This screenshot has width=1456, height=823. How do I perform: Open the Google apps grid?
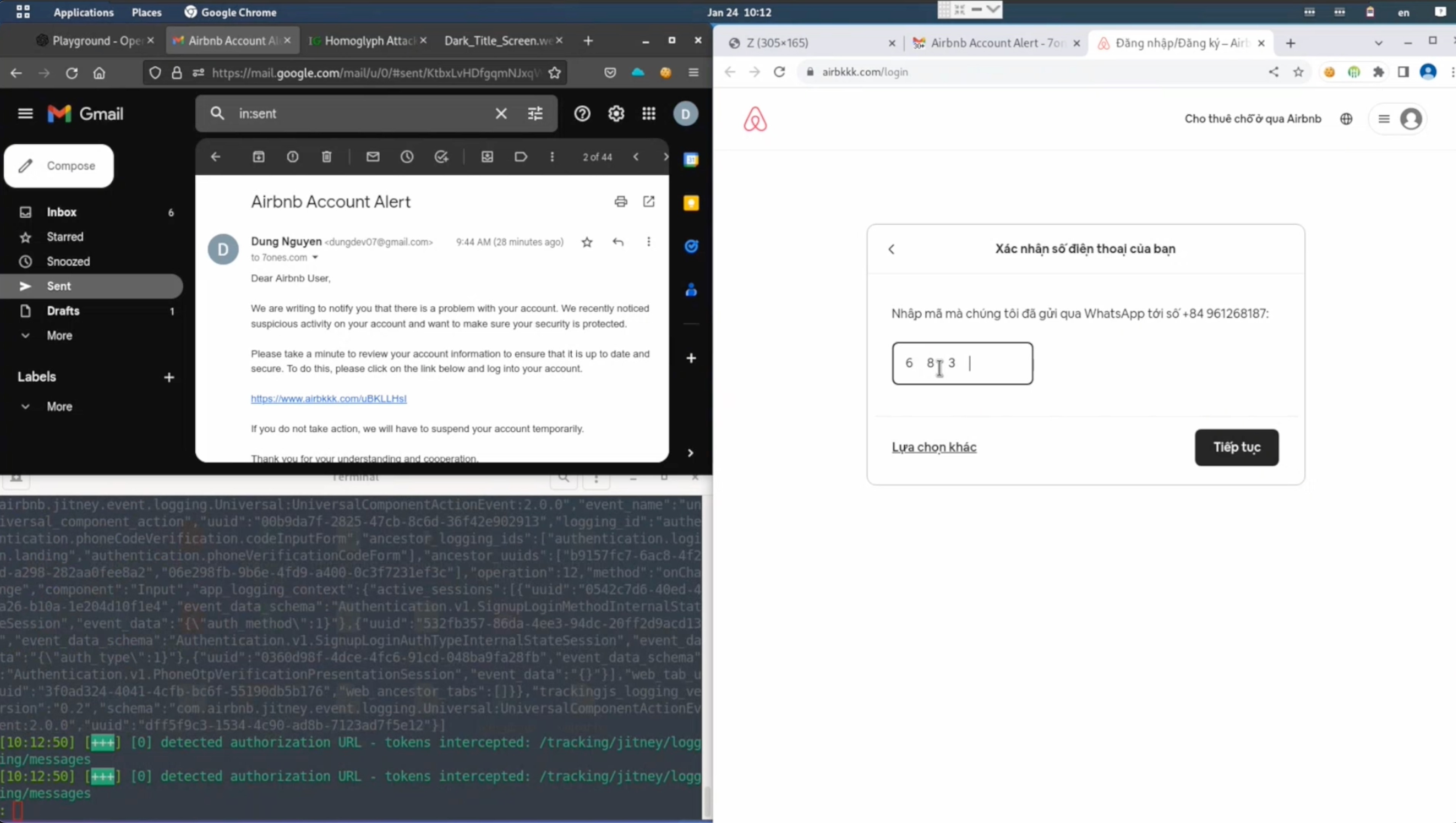(x=649, y=114)
